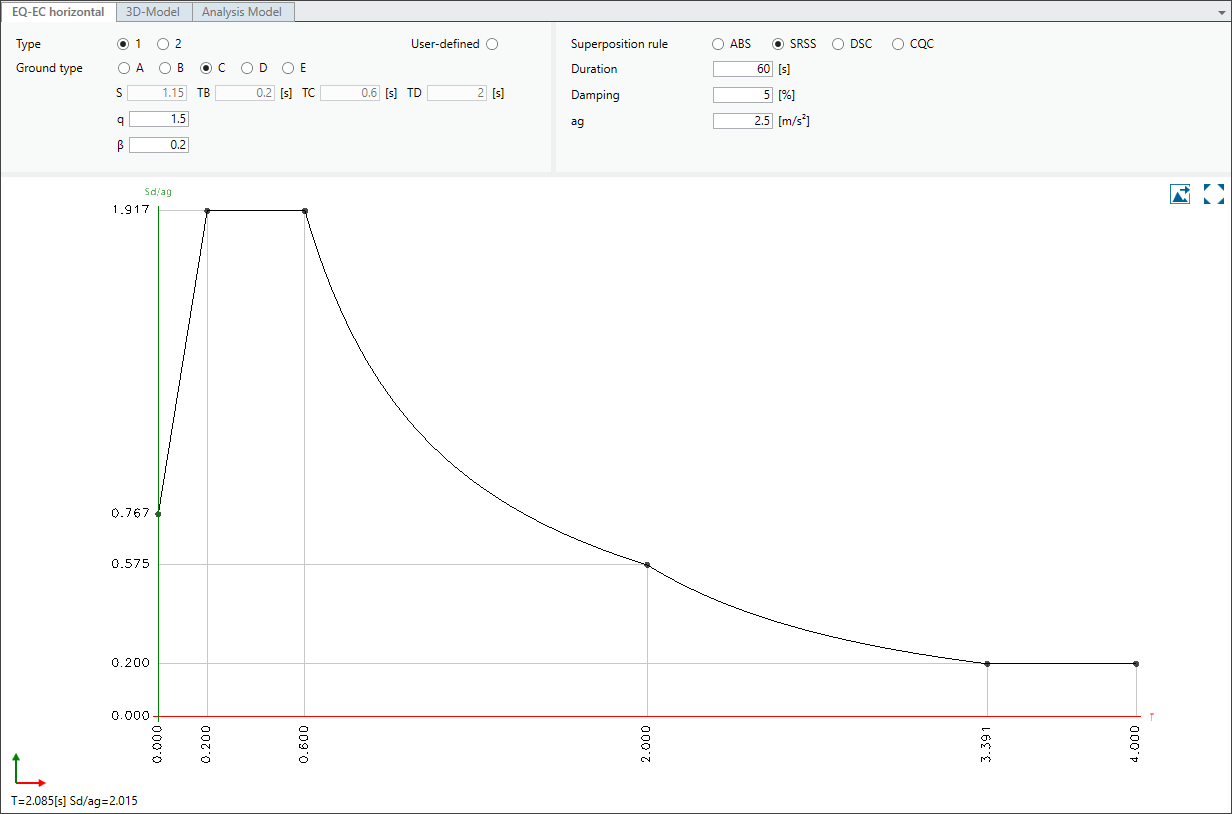Choose ground type A
Screen dimensions: 1232x814
124,68
